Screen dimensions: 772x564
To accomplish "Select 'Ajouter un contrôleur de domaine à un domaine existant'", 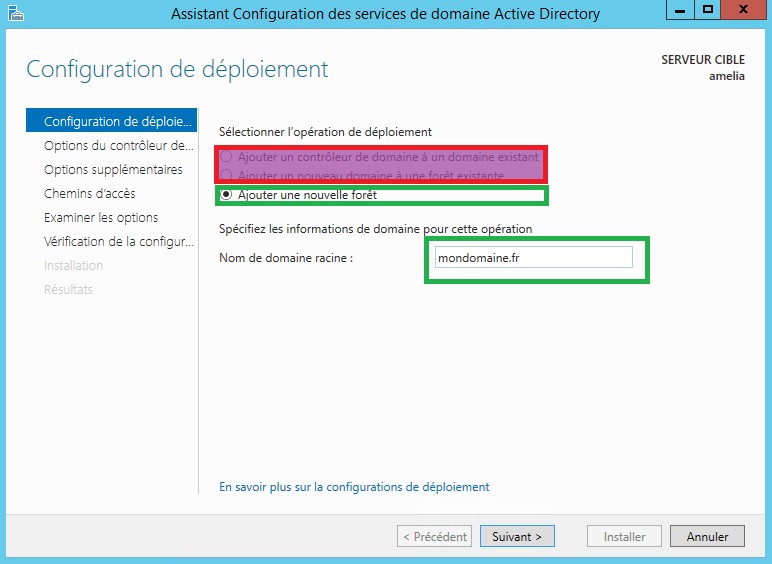I will click(226, 157).
